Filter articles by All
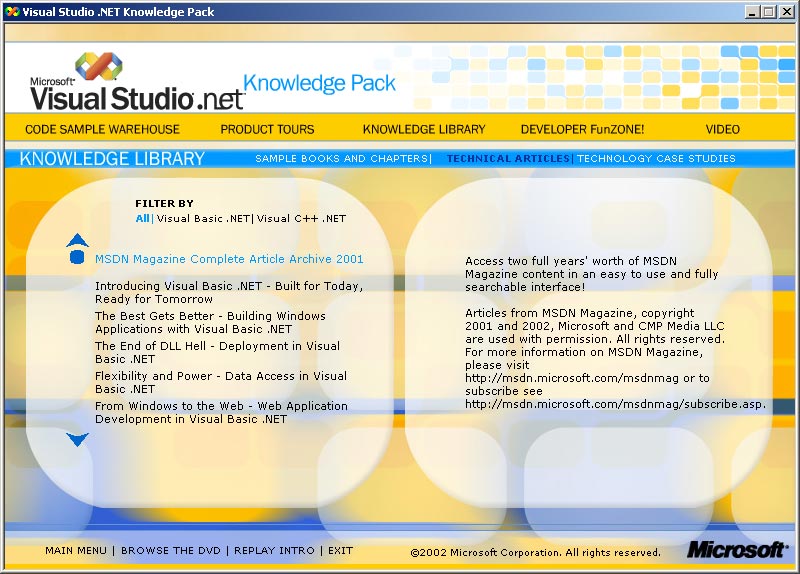Image resolution: width=800 pixels, height=574 pixels. pyautogui.click(x=142, y=218)
